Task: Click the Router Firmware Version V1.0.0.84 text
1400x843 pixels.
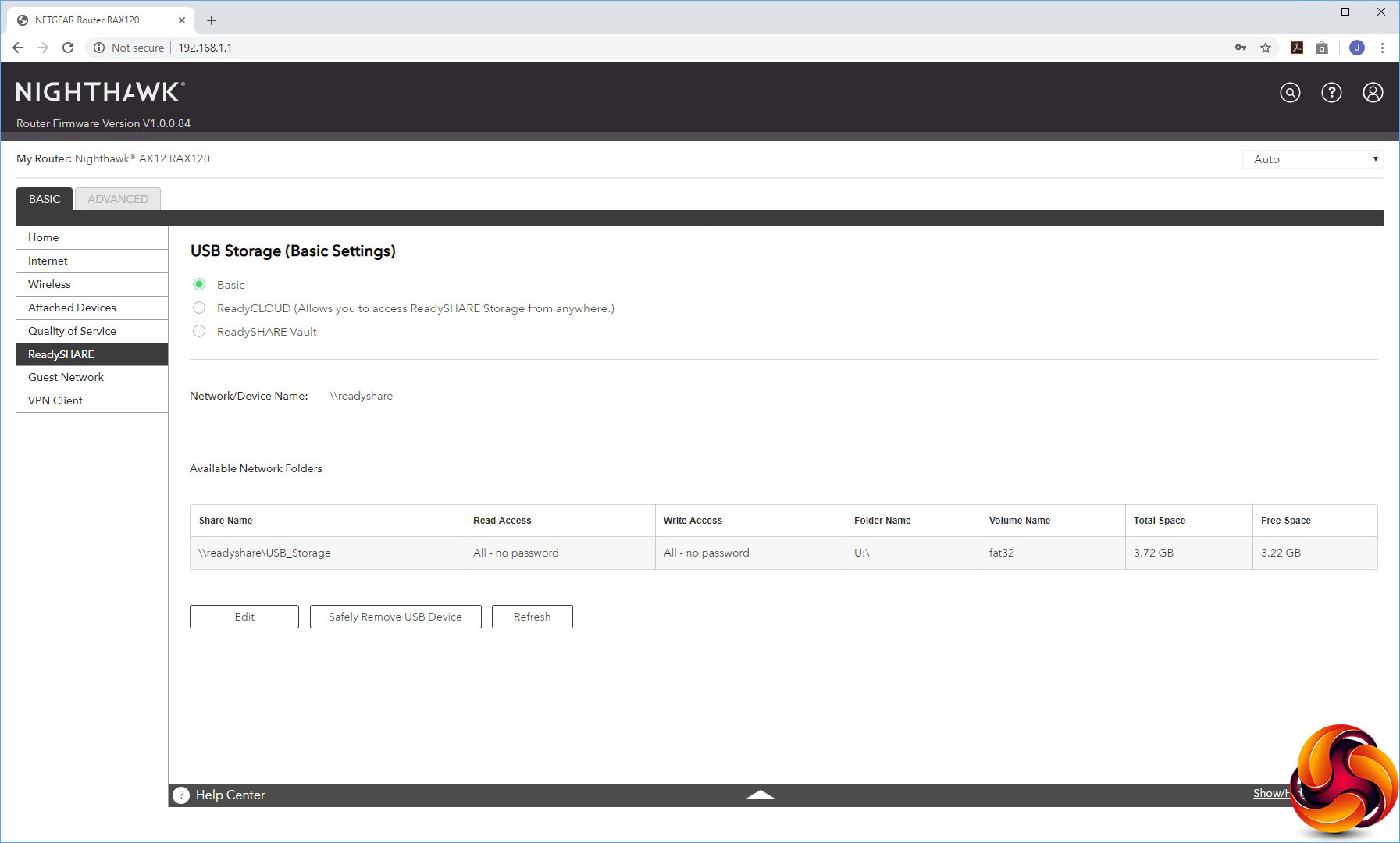Action: coord(103,123)
